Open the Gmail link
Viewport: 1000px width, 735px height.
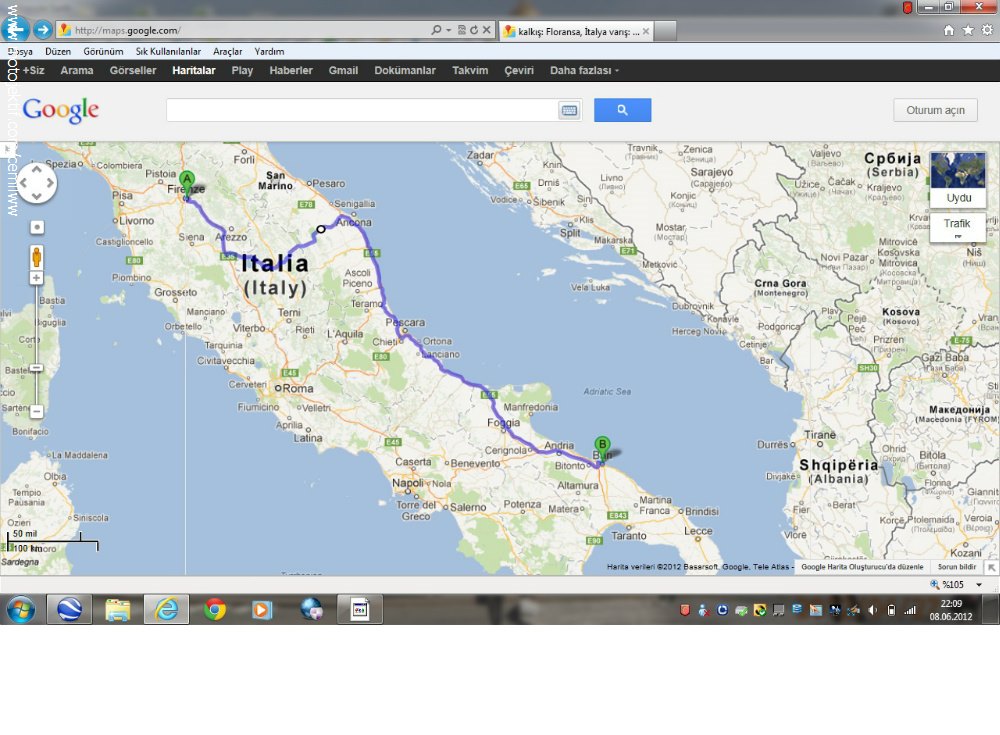[343, 70]
